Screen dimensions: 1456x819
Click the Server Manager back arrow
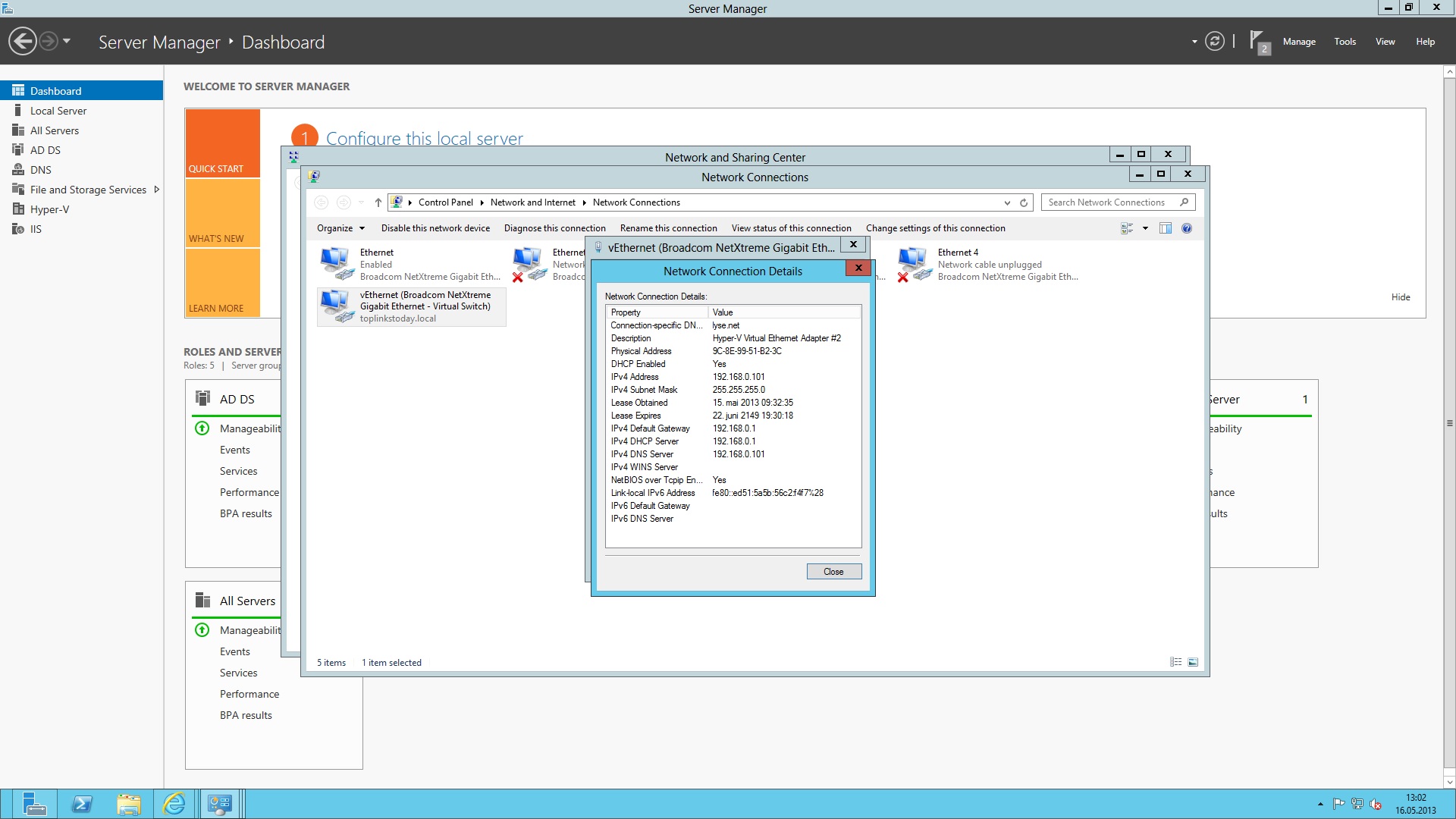pyautogui.click(x=23, y=42)
